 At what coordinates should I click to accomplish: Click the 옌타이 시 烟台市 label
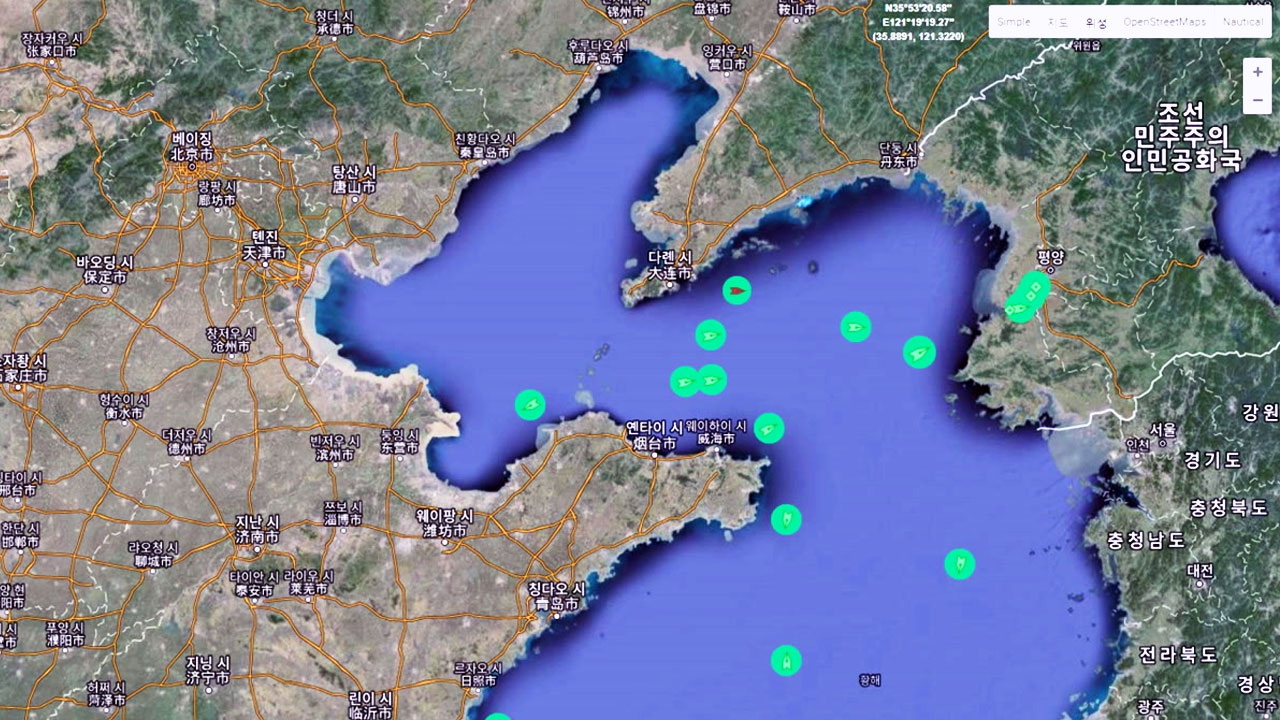coord(654,435)
